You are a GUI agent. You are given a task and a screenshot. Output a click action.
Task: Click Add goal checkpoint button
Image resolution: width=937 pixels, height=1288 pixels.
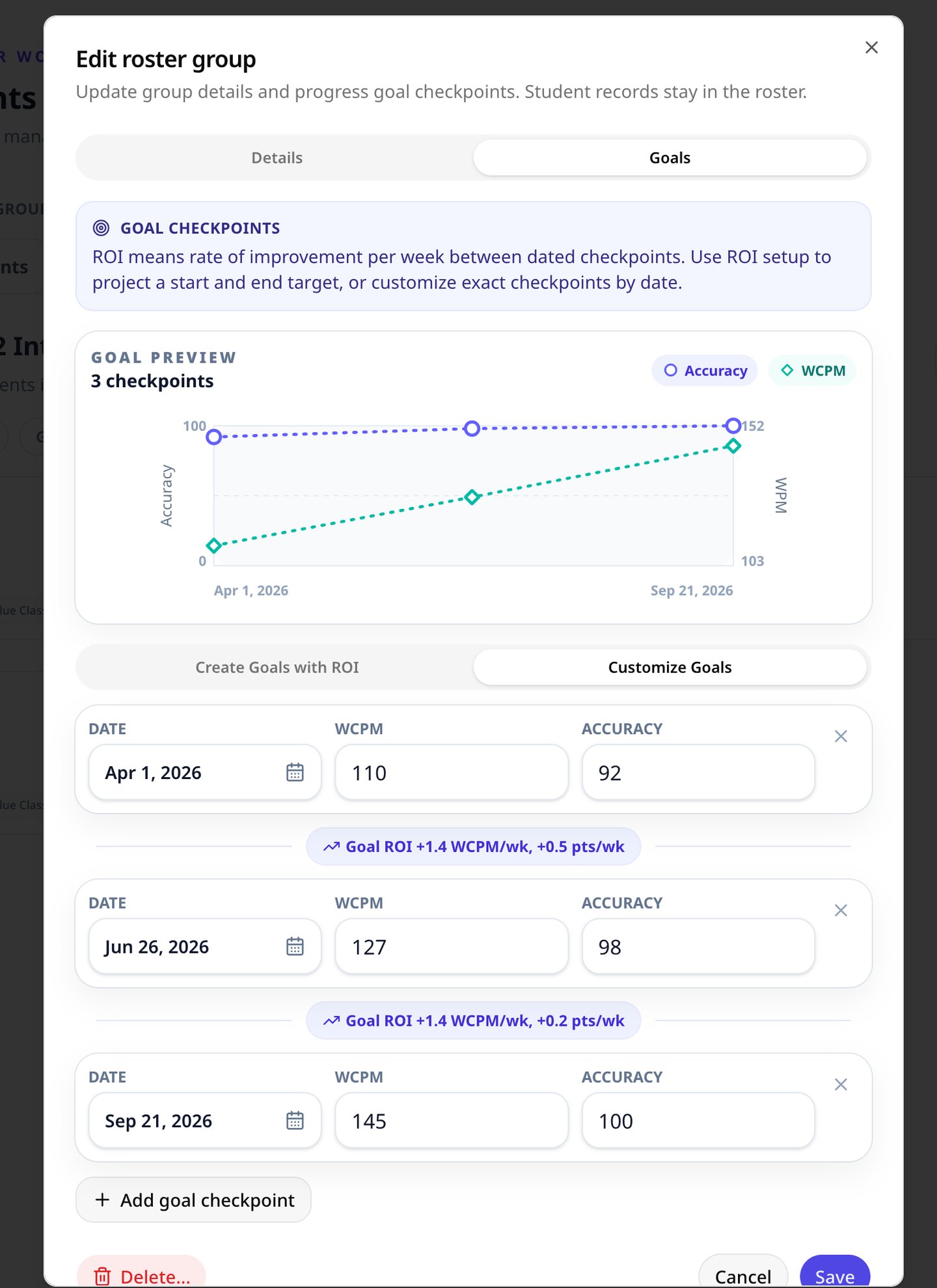point(193,1199)
